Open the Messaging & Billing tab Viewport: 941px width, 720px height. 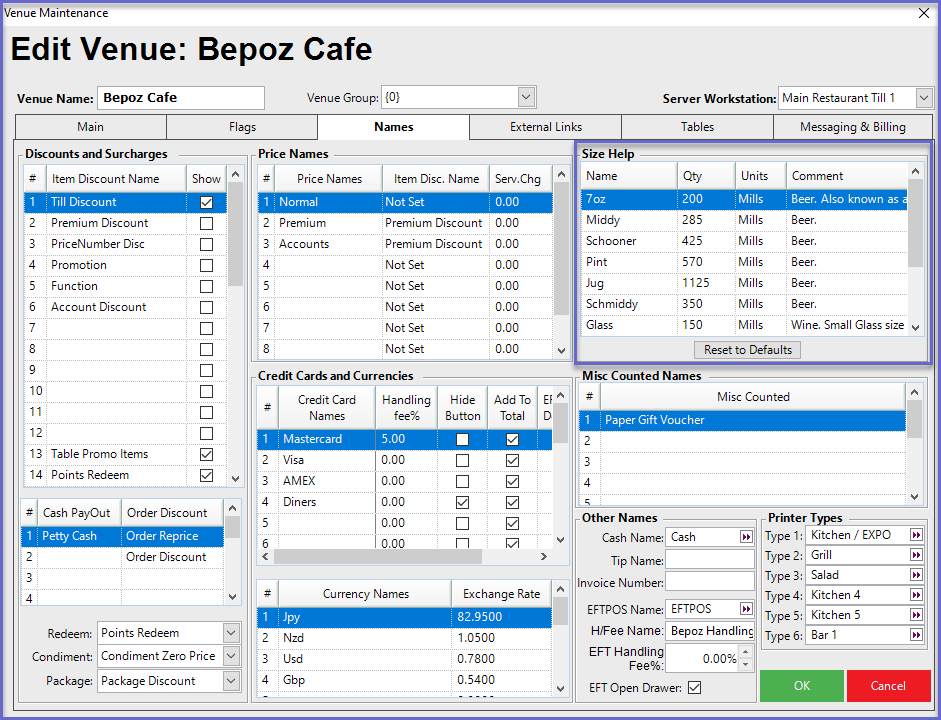coord(852,127)
